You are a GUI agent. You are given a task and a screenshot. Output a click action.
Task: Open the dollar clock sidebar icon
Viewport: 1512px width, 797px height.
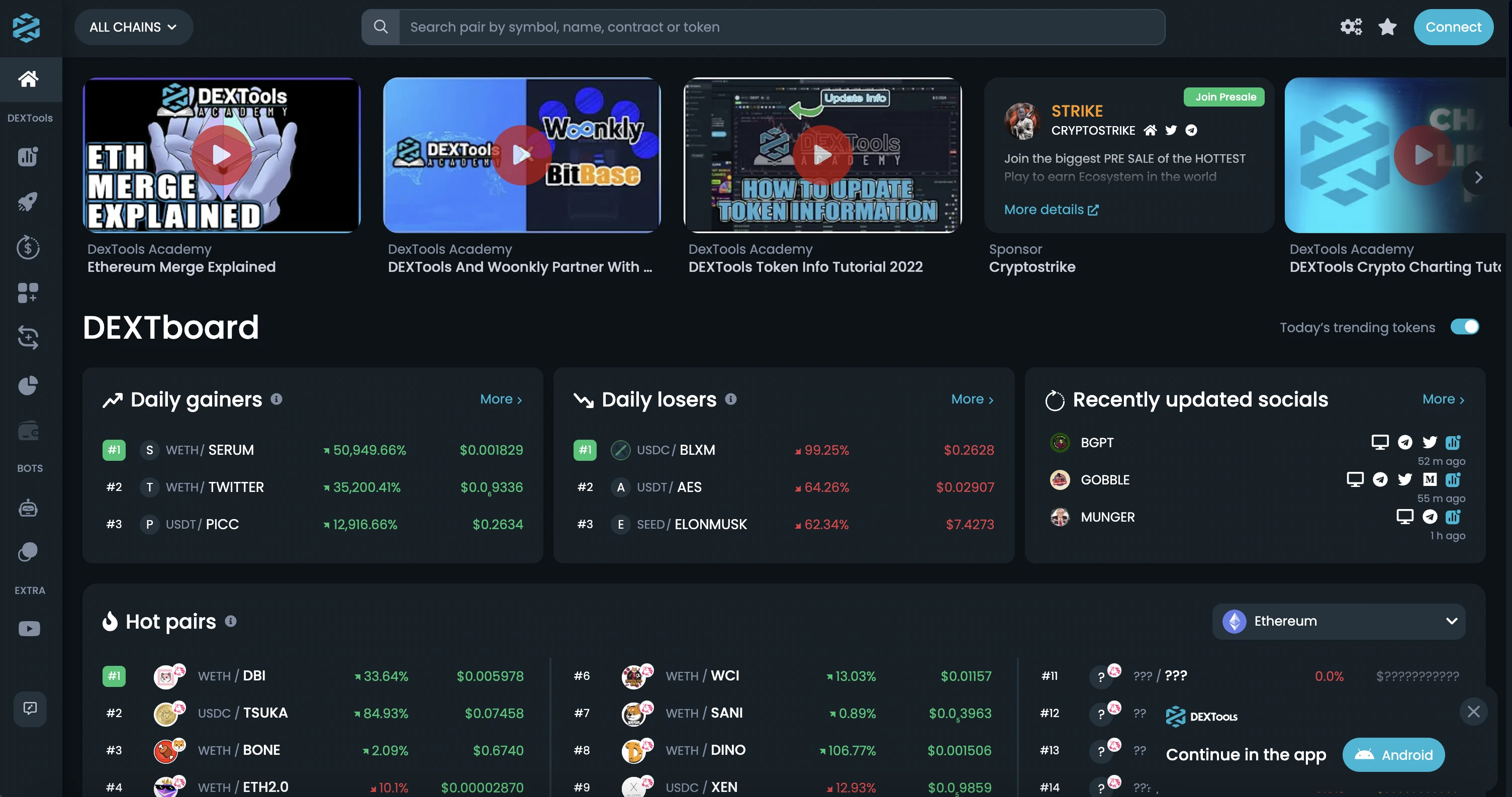coord(28,247)
